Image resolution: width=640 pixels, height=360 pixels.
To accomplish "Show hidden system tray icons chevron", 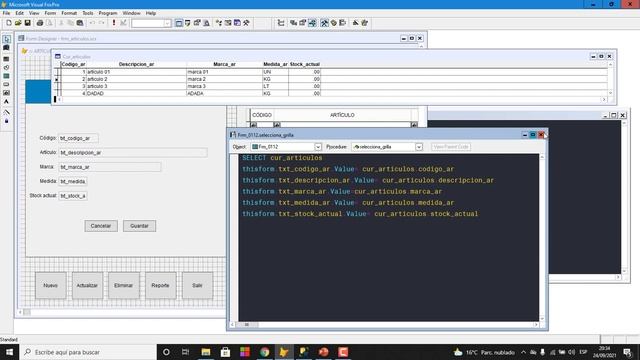I will pos(523,352).
